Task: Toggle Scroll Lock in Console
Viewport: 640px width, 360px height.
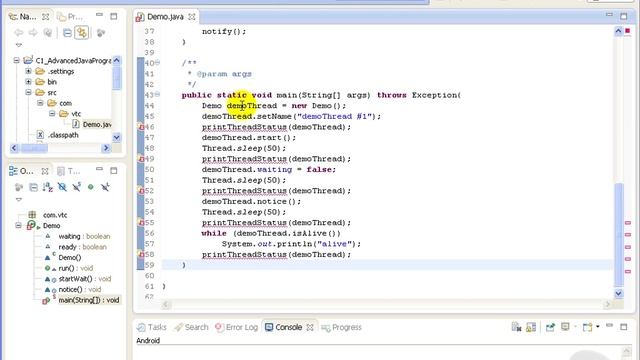Action: [531, 327]
